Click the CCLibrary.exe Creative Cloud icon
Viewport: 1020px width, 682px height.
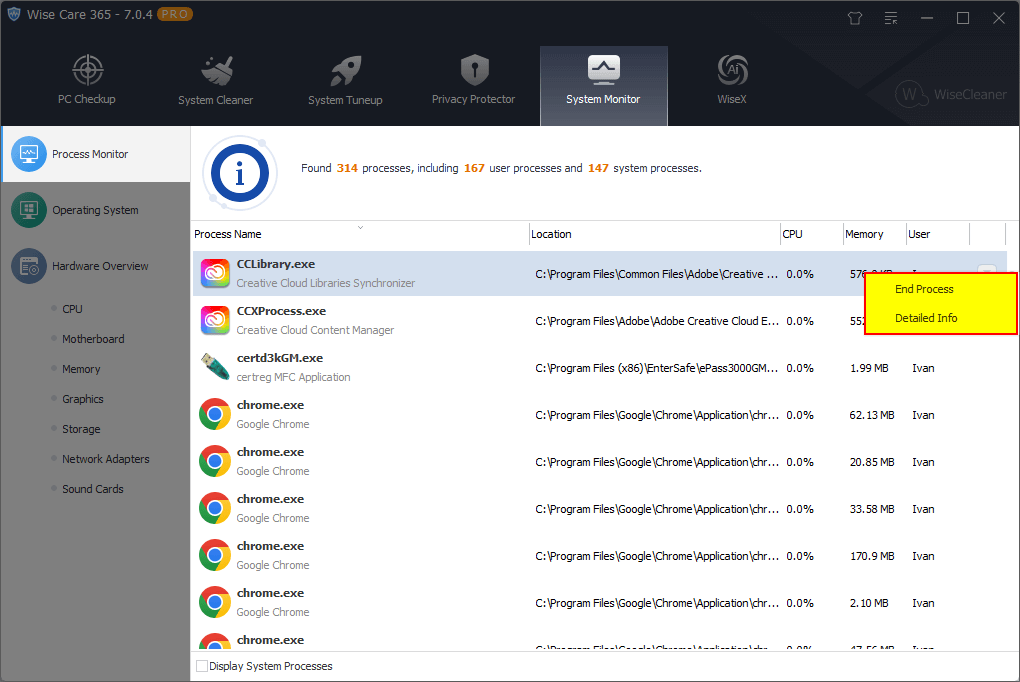click(x=215, y=273)
